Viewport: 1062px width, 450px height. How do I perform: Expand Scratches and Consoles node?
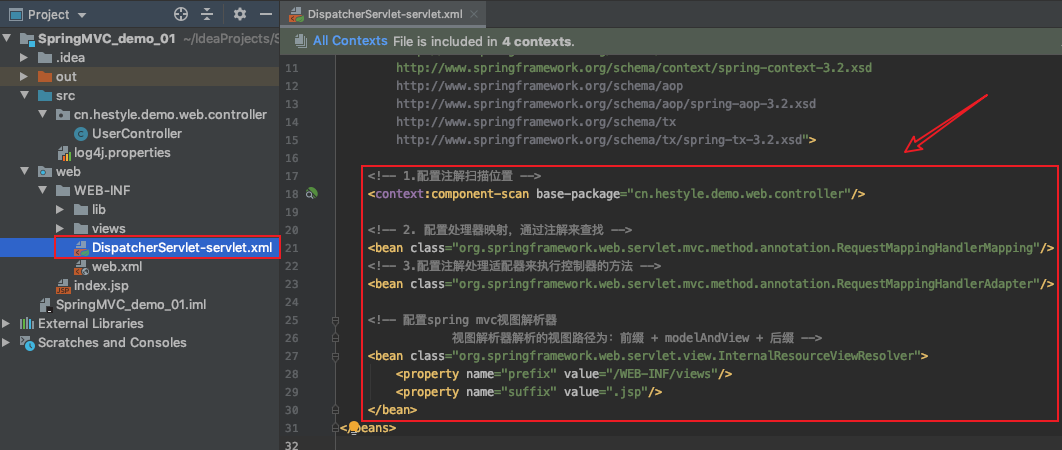[7, 342]
